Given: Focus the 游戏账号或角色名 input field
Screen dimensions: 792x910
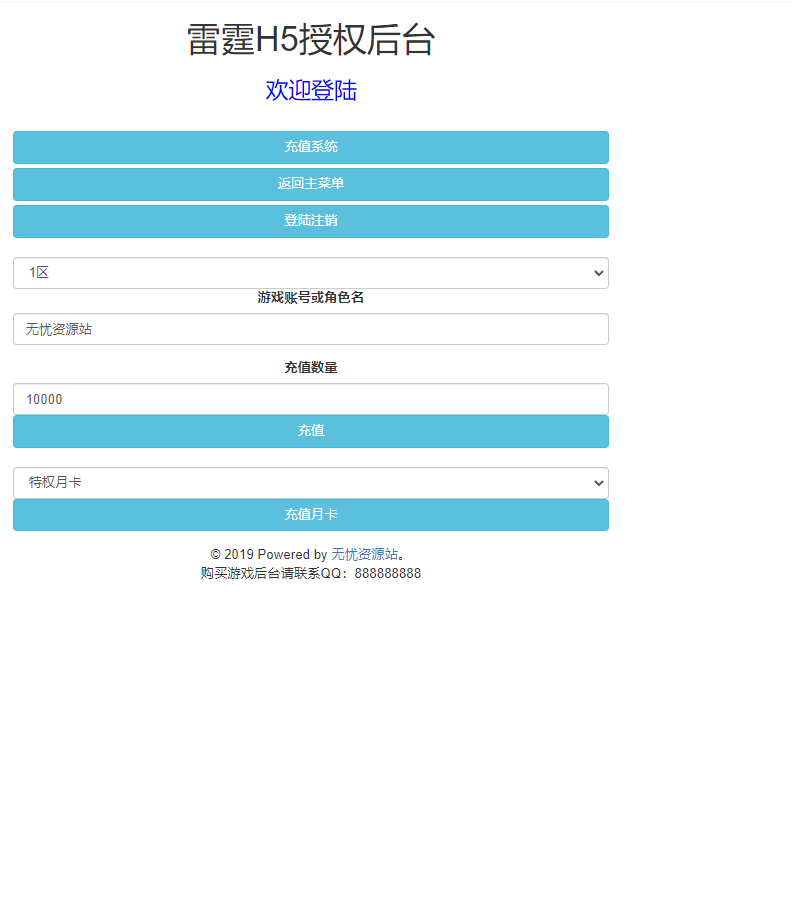Looking at the screenshot, I should click(x=311, y=329).
